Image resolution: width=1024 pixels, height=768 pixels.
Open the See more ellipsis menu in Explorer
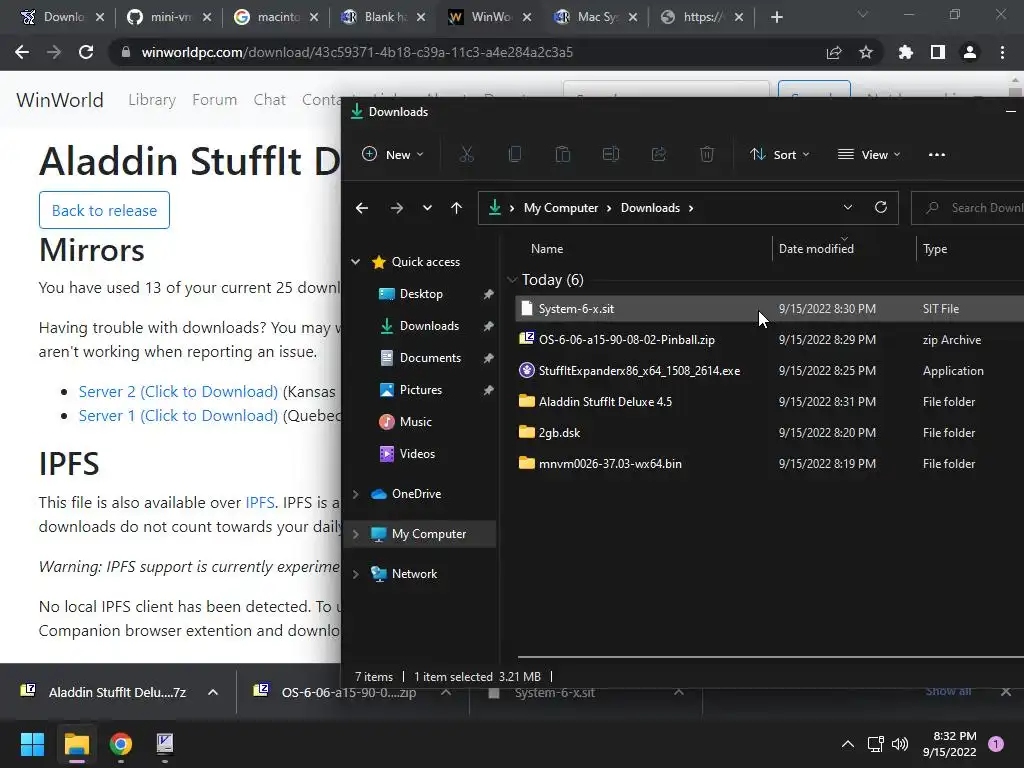pyautogui.click(x=936, y=155)
